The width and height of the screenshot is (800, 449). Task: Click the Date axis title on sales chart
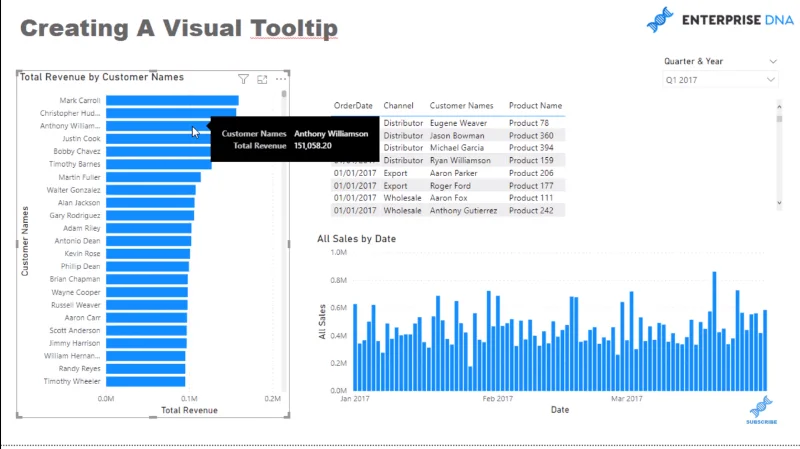[x=560, y=410]
